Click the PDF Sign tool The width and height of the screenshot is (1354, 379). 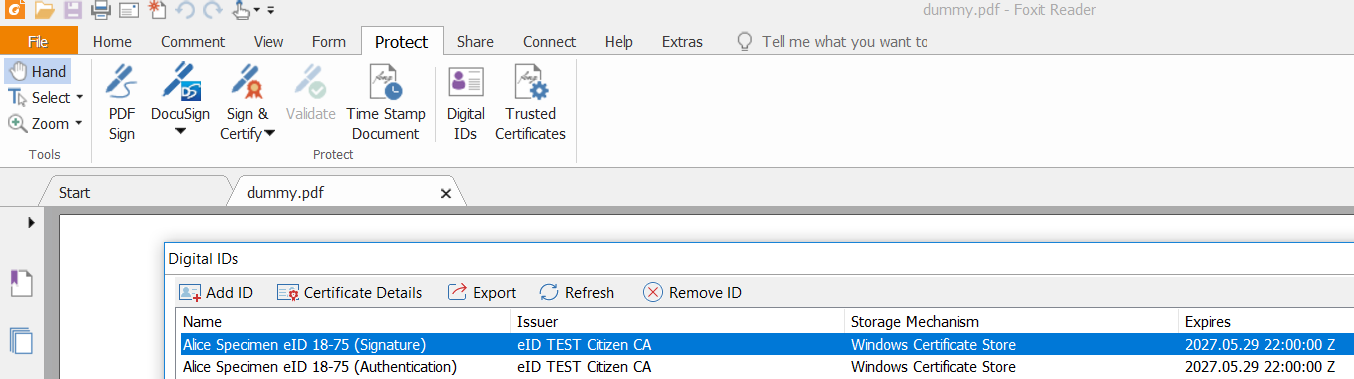tap(122, 102)
